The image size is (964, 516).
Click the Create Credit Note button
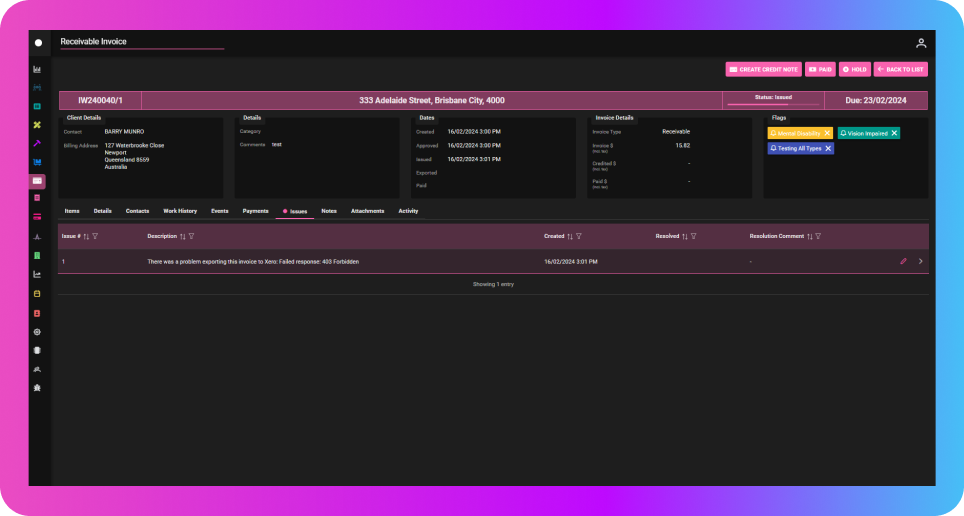(764, 70)
